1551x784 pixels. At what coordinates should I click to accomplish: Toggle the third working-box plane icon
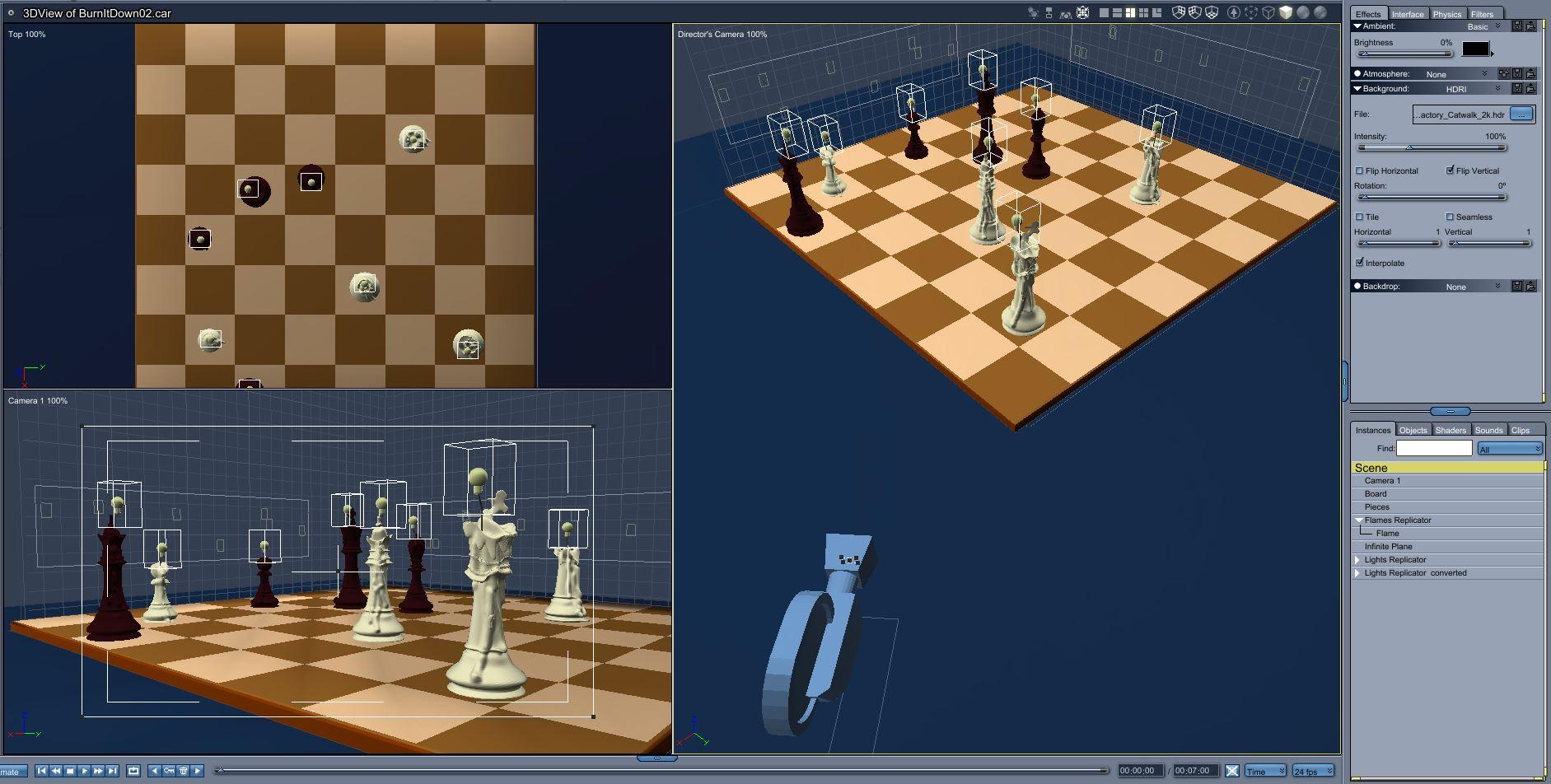click(x=1212, y=13)
